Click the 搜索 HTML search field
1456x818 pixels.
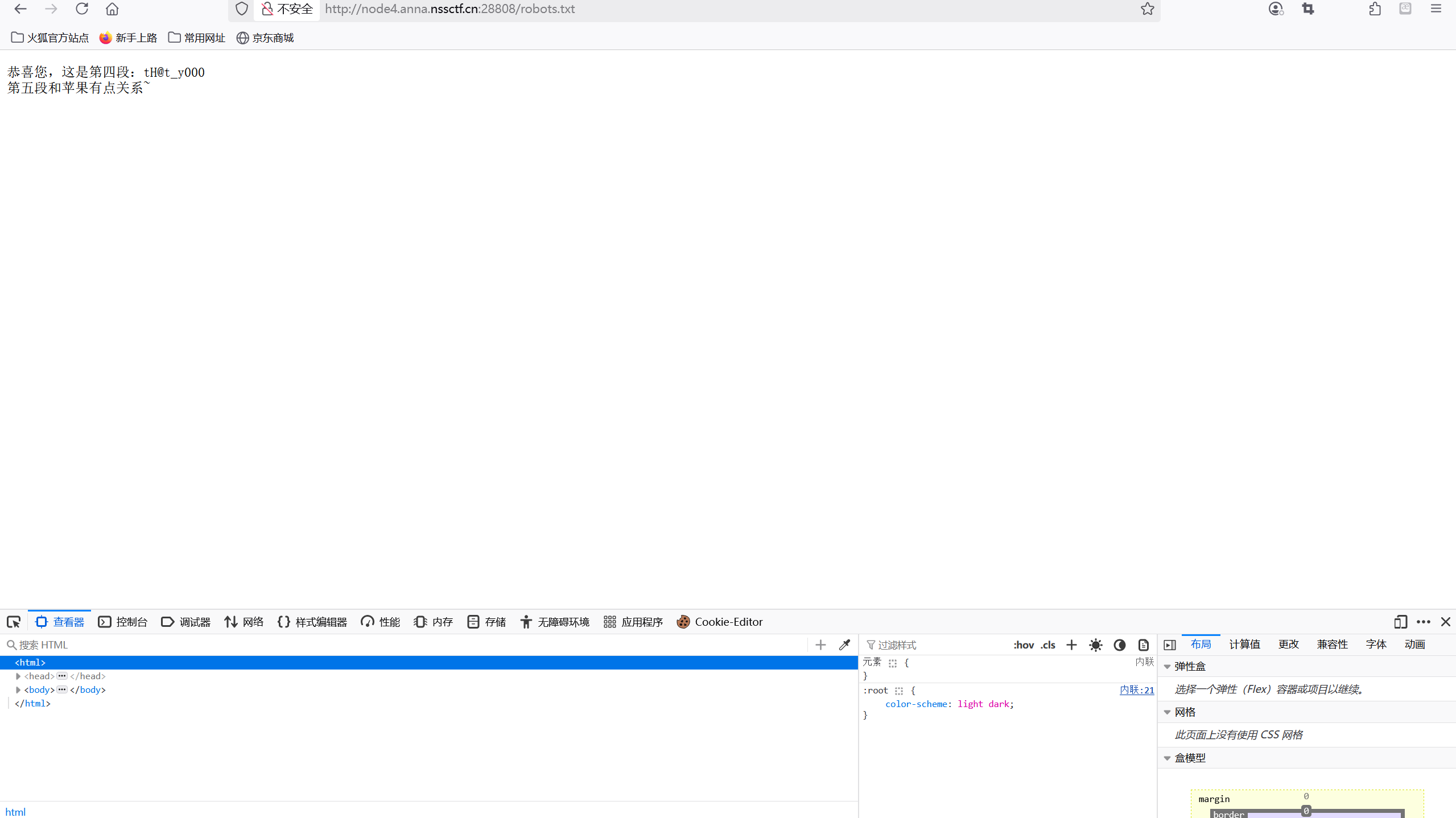[406, 645]
